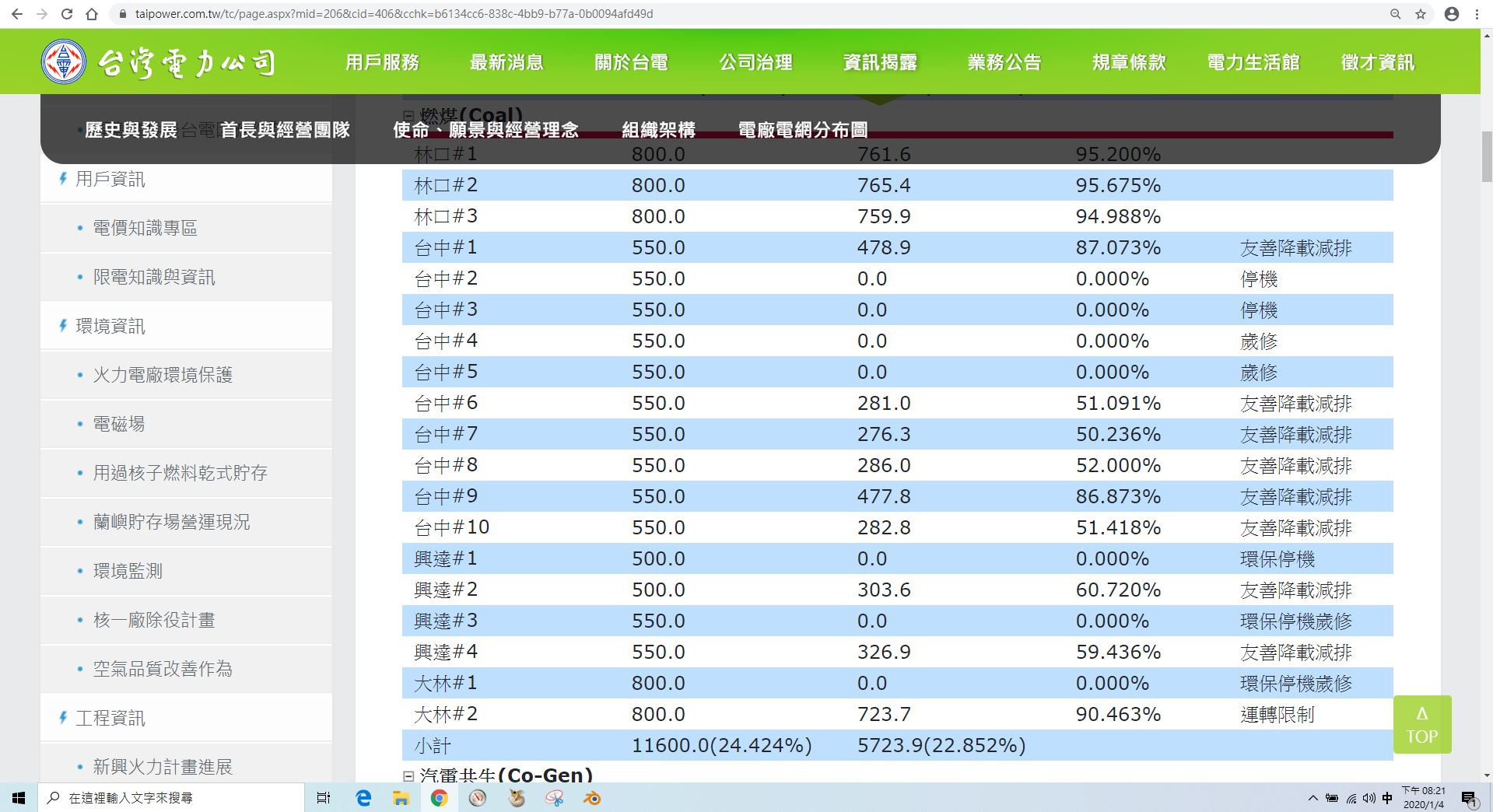
Task: Open 最新消息 menu
Action: [x=506, y=62]
